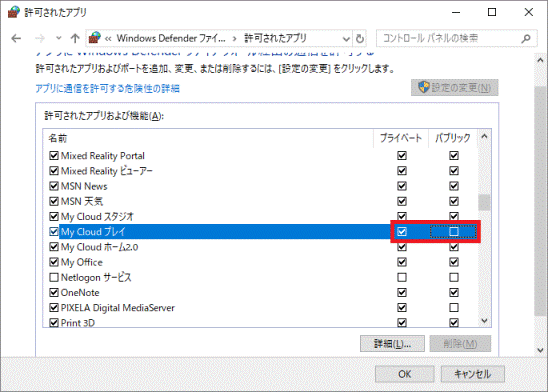Viewport: 548px width, 392px height.
Task: Toggle MSN News private checkbox
Action: (x=402, y=186)
